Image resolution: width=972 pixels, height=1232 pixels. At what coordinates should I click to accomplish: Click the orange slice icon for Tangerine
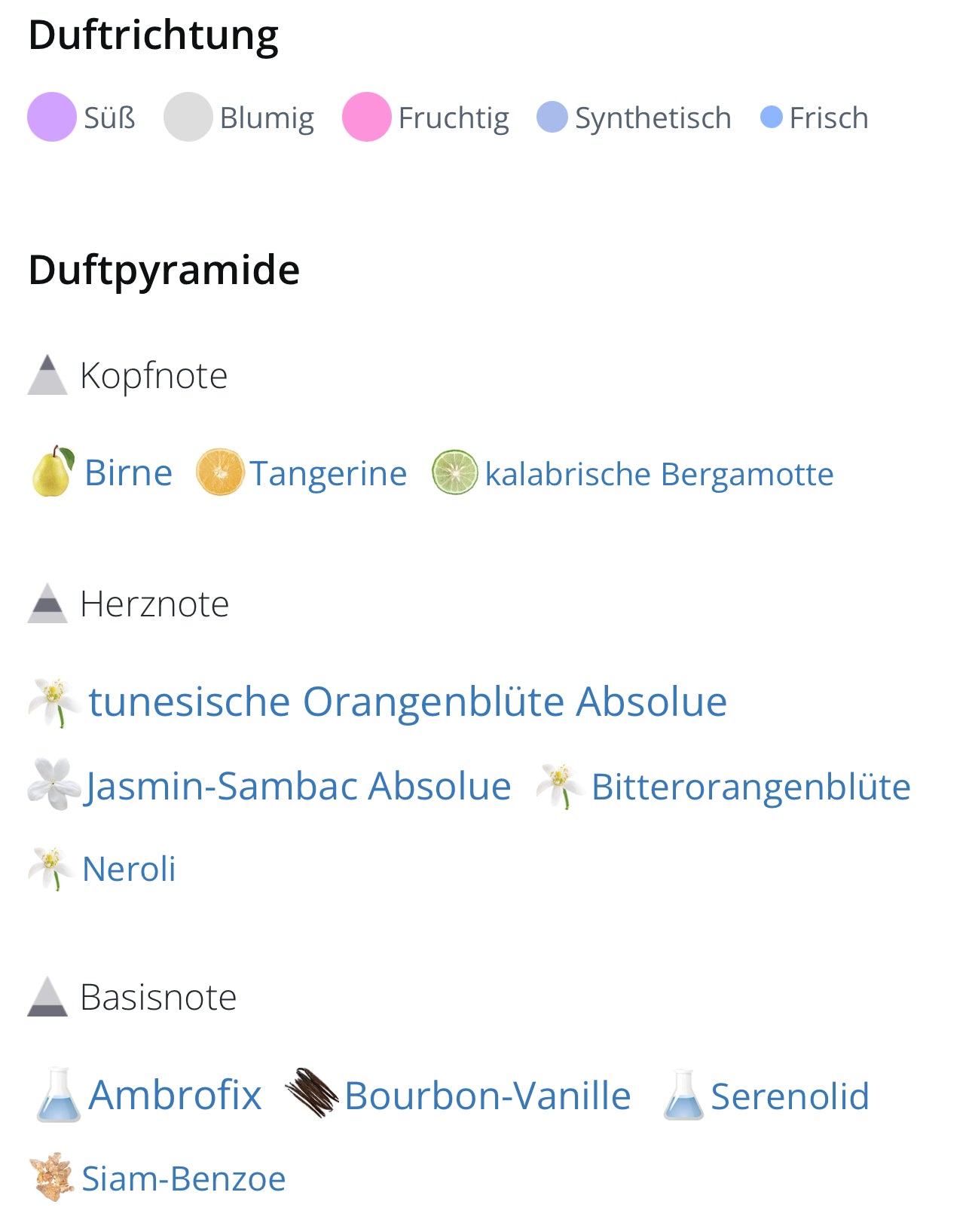click(220, 472)
